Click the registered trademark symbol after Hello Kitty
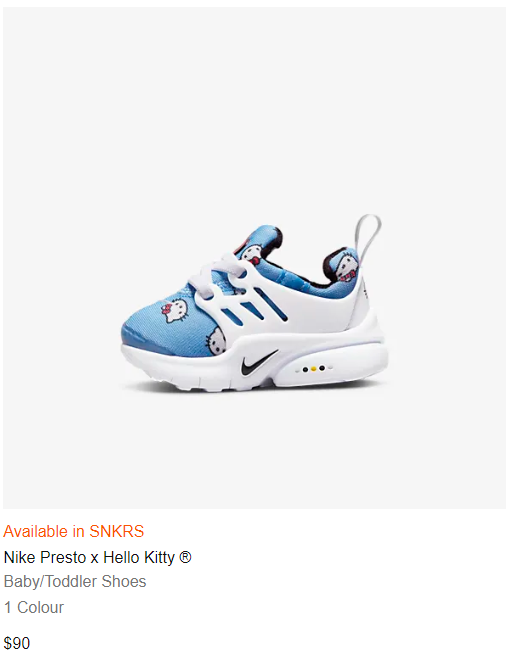 click(x=185, y=557)
